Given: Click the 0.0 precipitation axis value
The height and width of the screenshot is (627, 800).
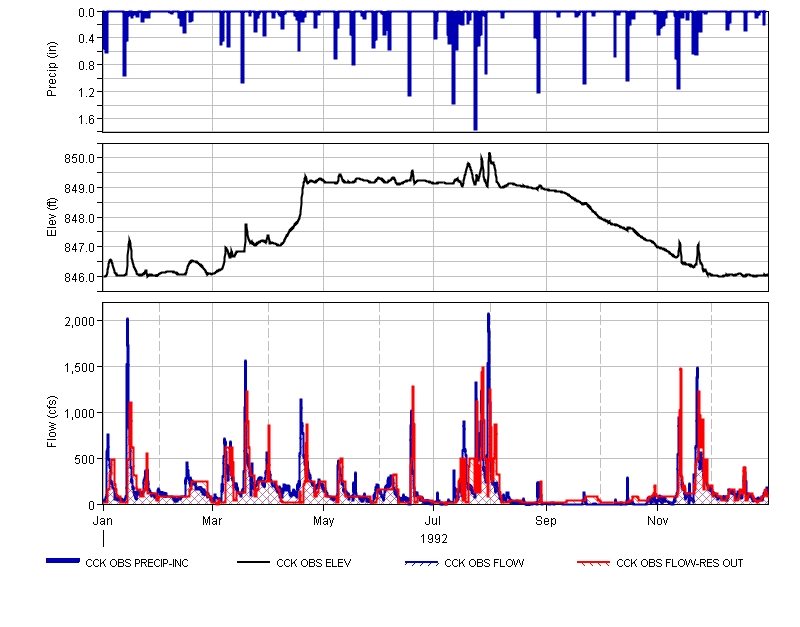Looking at the screenshot, I should 87,13.
